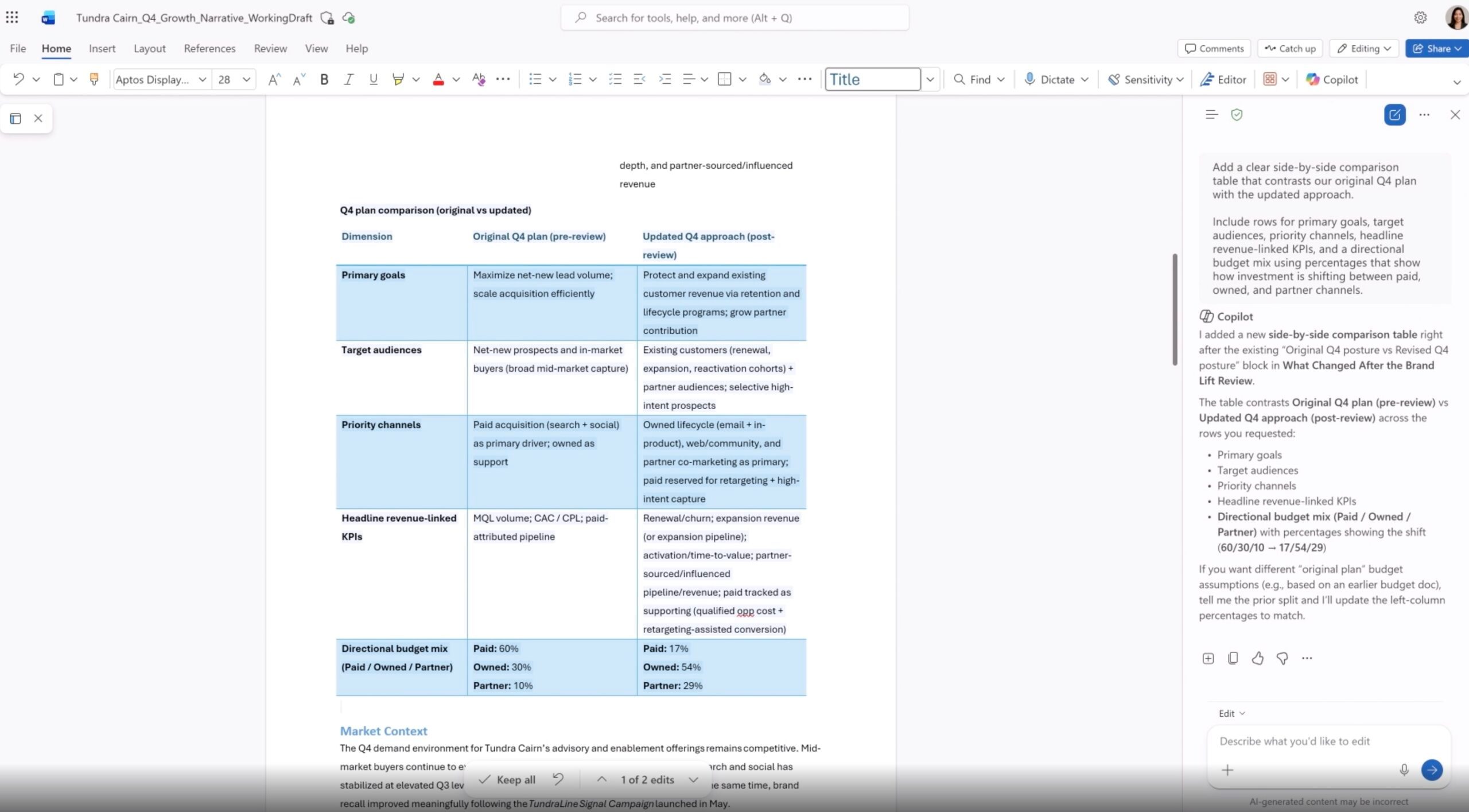Copy Copilot response with copy icon
Image resolution: width=1469 pixels, height=812 pixels.
click(1233, 658)
